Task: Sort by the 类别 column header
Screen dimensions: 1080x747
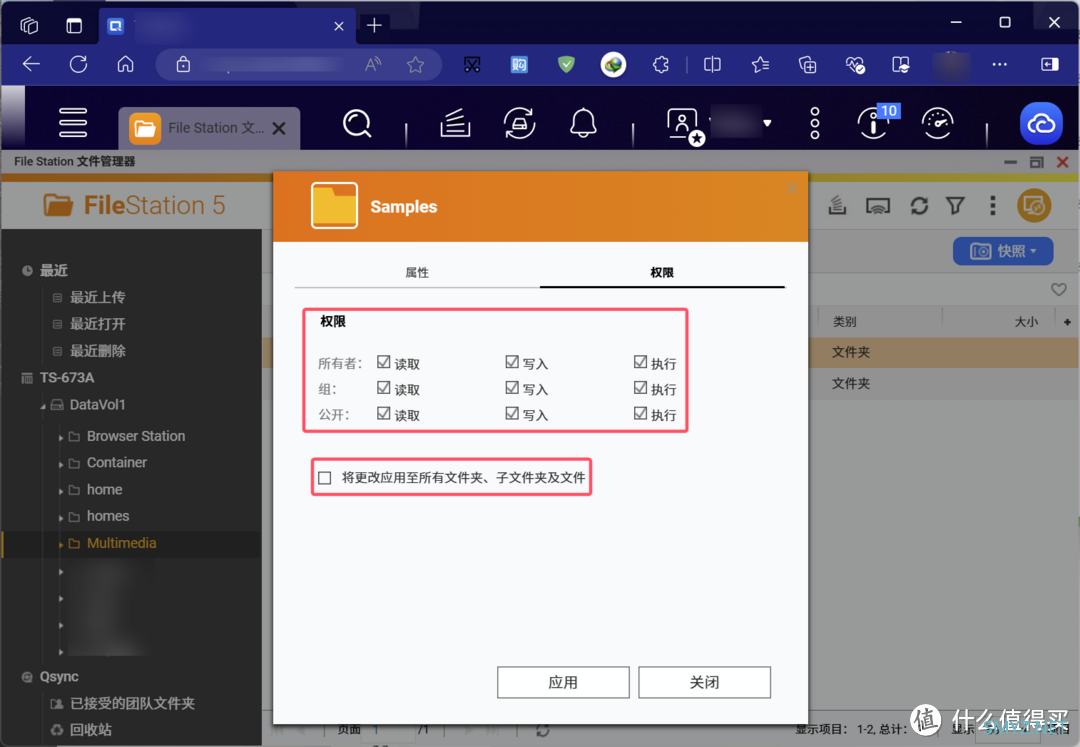Action: point(844,322)
